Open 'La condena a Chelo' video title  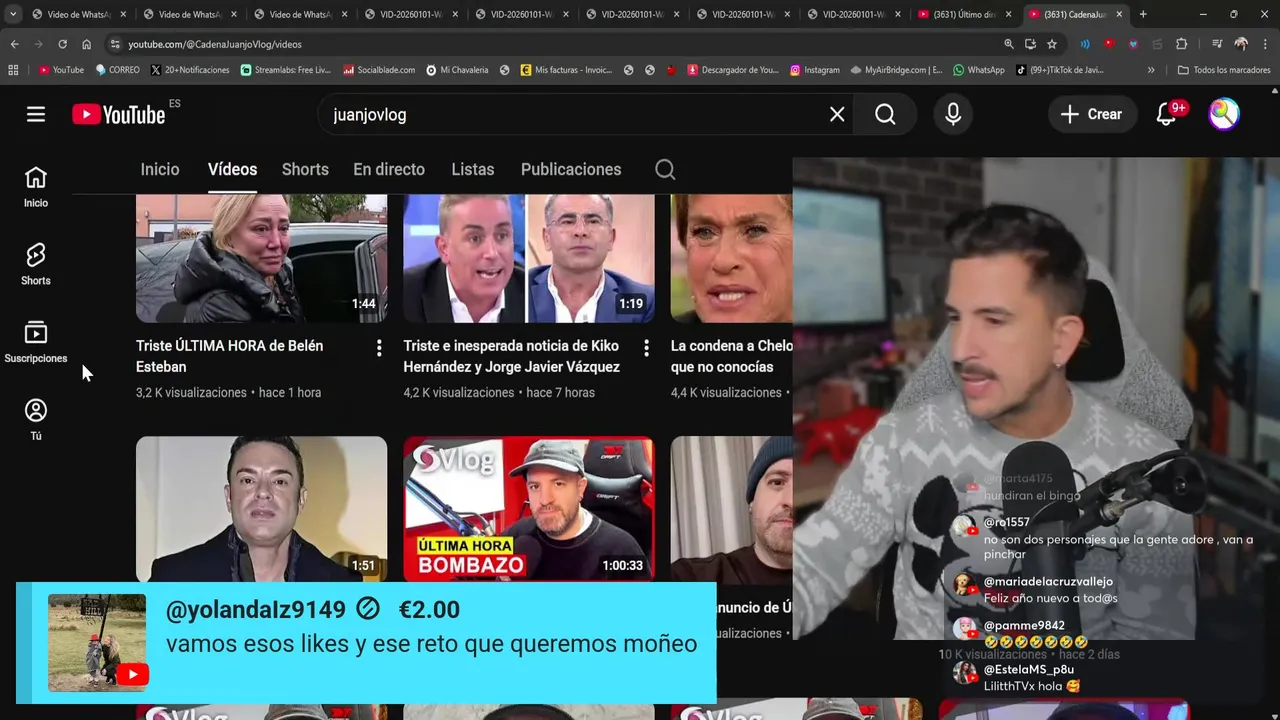click(731, 356)
